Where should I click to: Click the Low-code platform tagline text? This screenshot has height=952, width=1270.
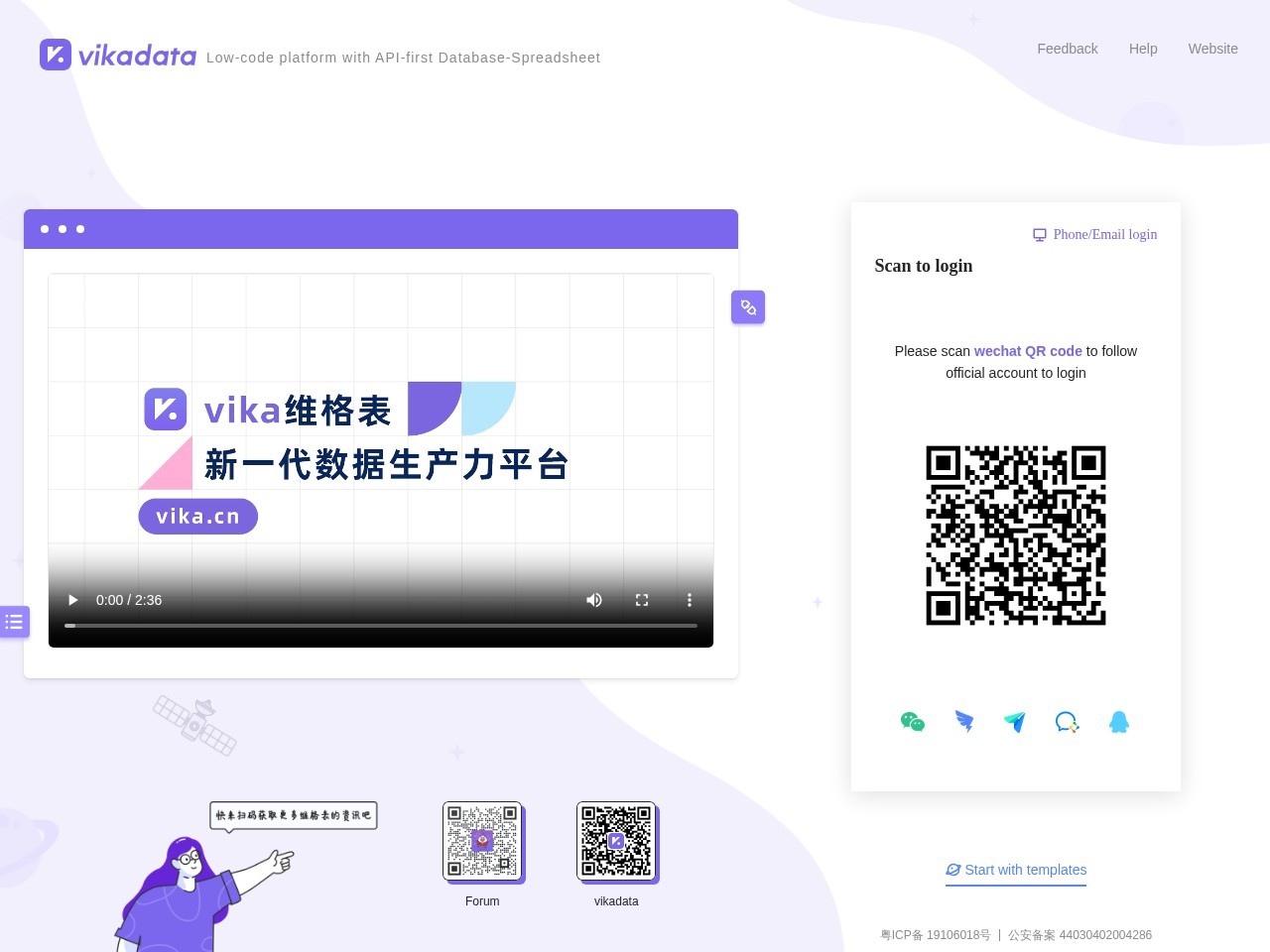pyautogui.click(x=403, y=58)
